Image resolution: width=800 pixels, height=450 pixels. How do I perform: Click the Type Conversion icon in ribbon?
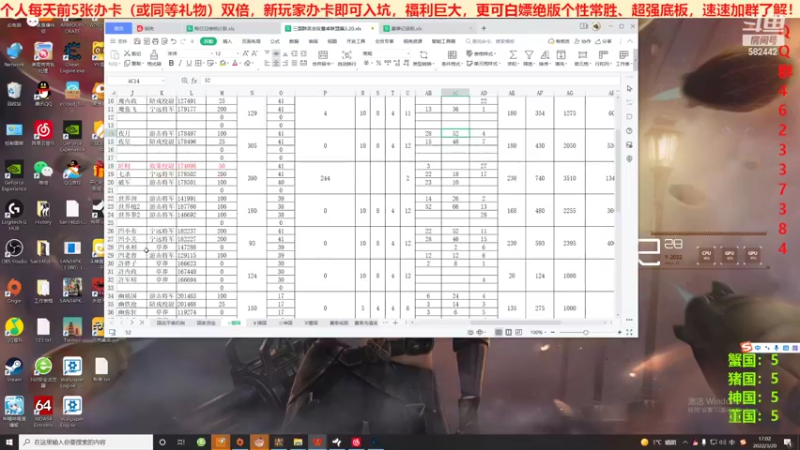[423, 55]
